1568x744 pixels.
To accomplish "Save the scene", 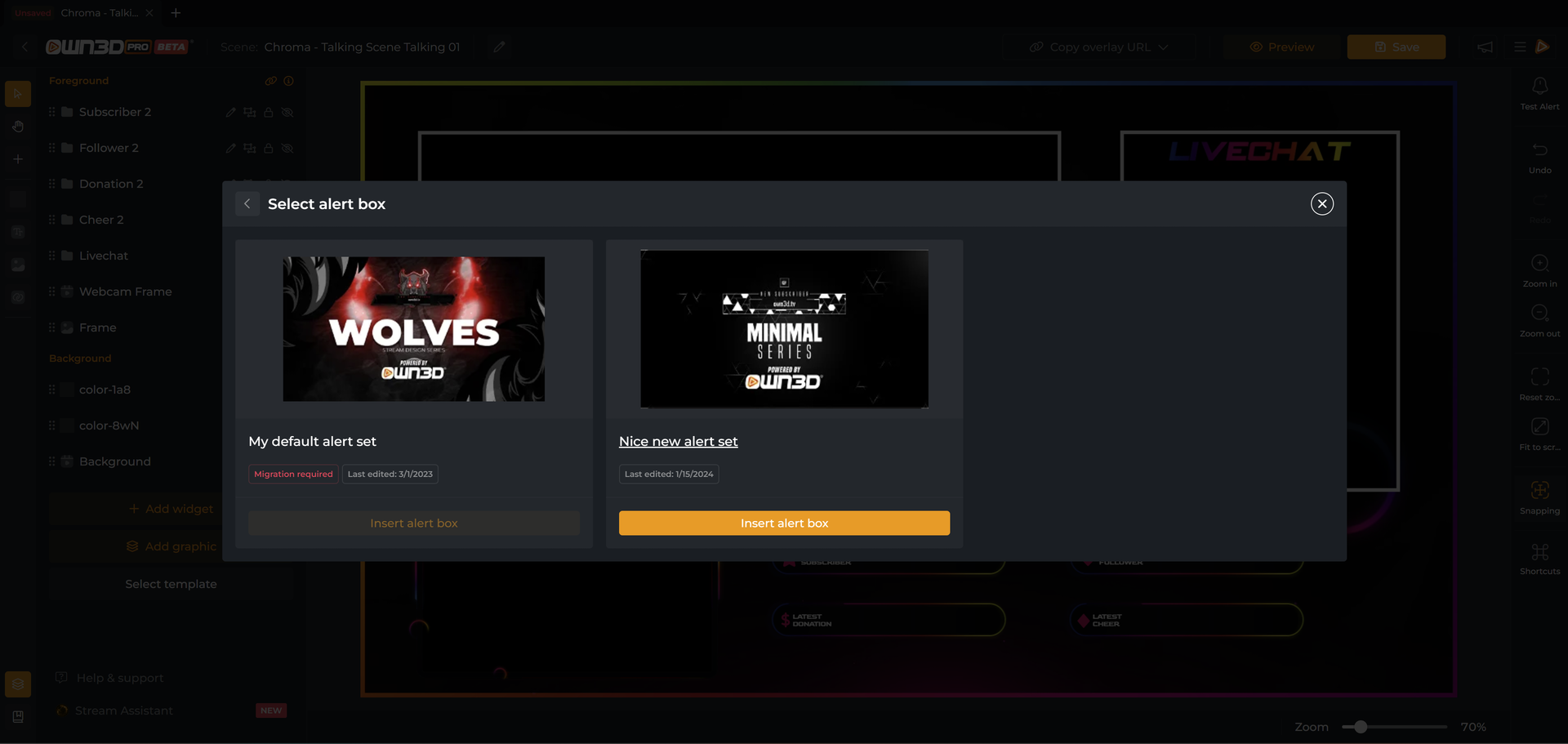I will click(x=1396, y=47).
